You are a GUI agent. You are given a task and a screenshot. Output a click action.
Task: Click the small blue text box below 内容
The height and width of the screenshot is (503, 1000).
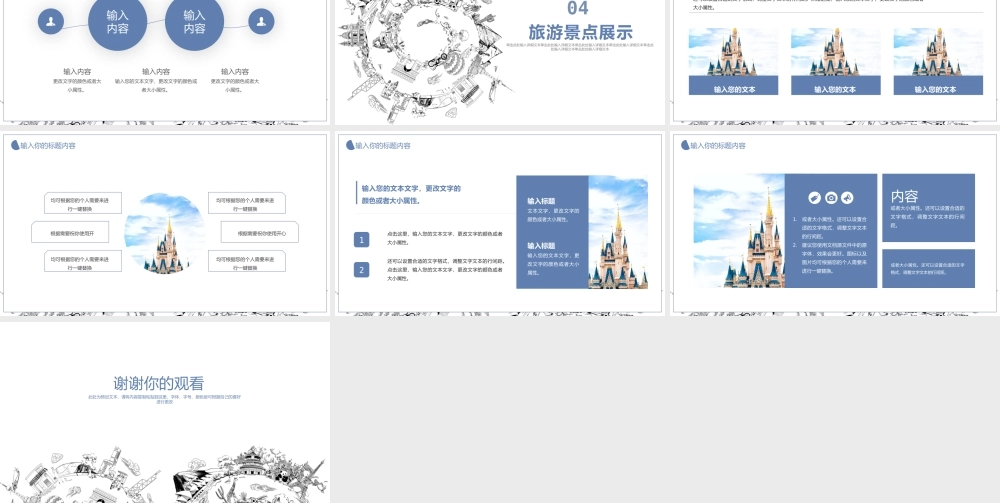pos(929,268)
